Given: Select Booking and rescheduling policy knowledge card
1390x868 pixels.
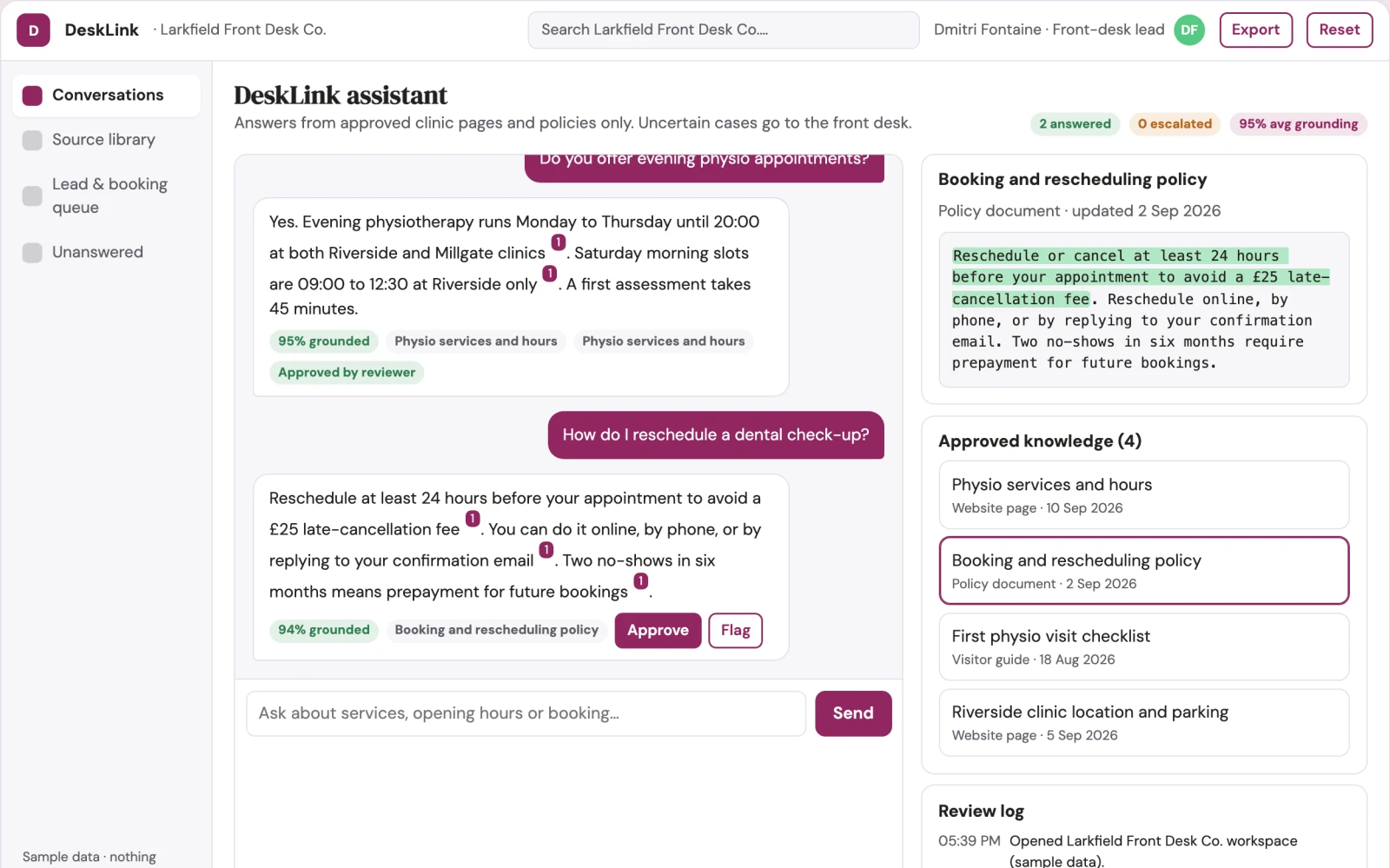Looking at the screenshot, I should (1143, 571).
